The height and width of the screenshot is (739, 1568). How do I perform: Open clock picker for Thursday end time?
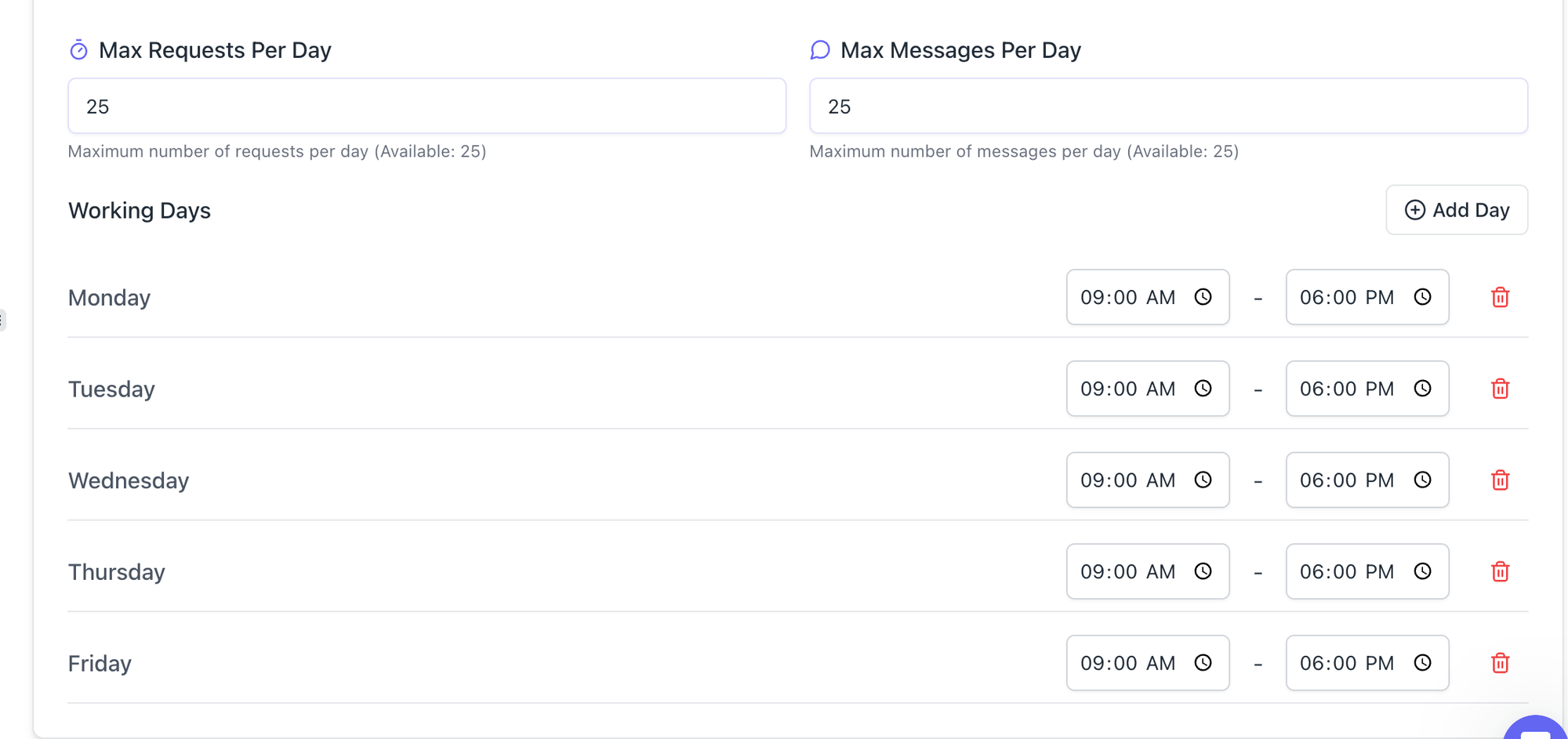pos(1422,571)
